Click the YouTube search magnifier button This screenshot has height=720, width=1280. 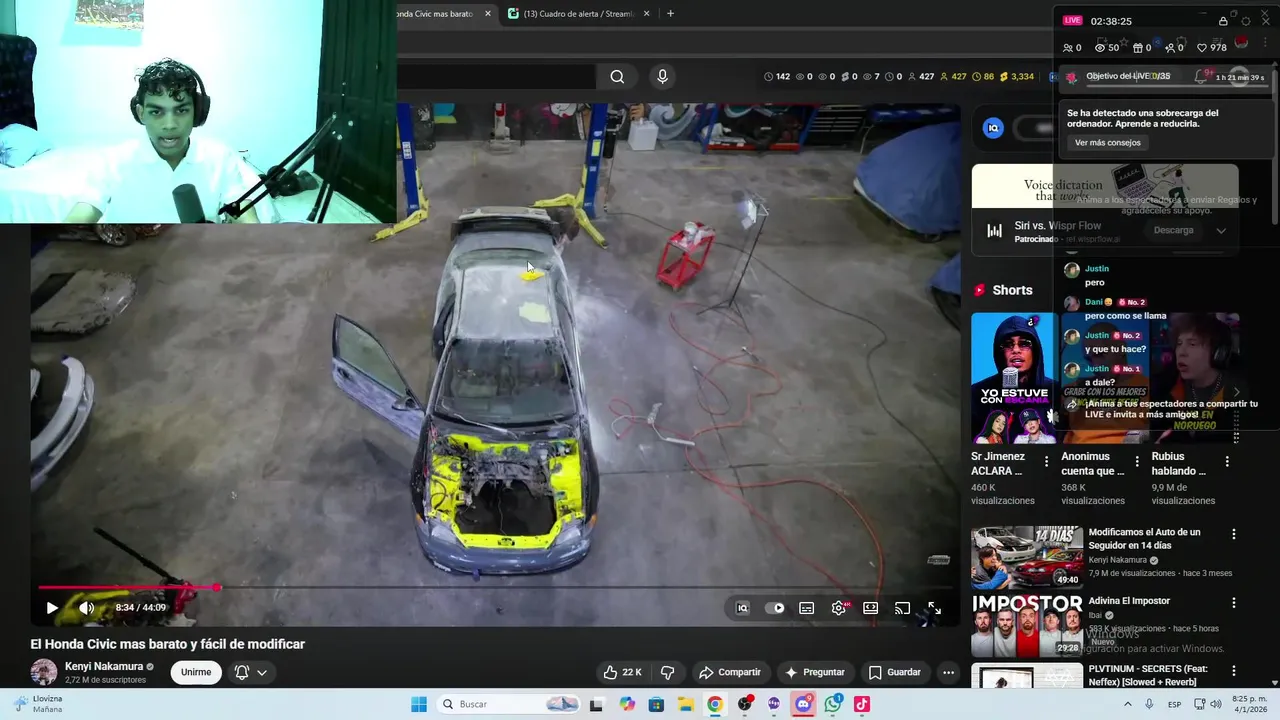click(x=617, y=77)
